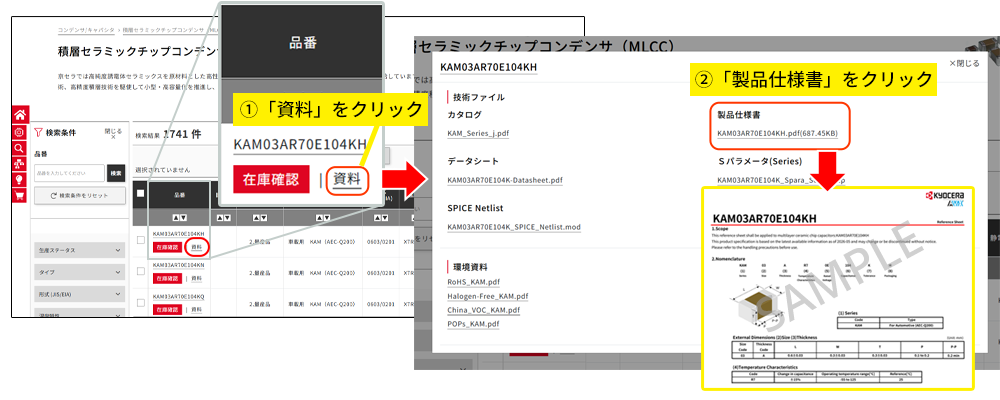The height and width of the screenshot is (400, 1000).
Task: Check the box for row KAM03AR70E104KQ
Action: 140,302
